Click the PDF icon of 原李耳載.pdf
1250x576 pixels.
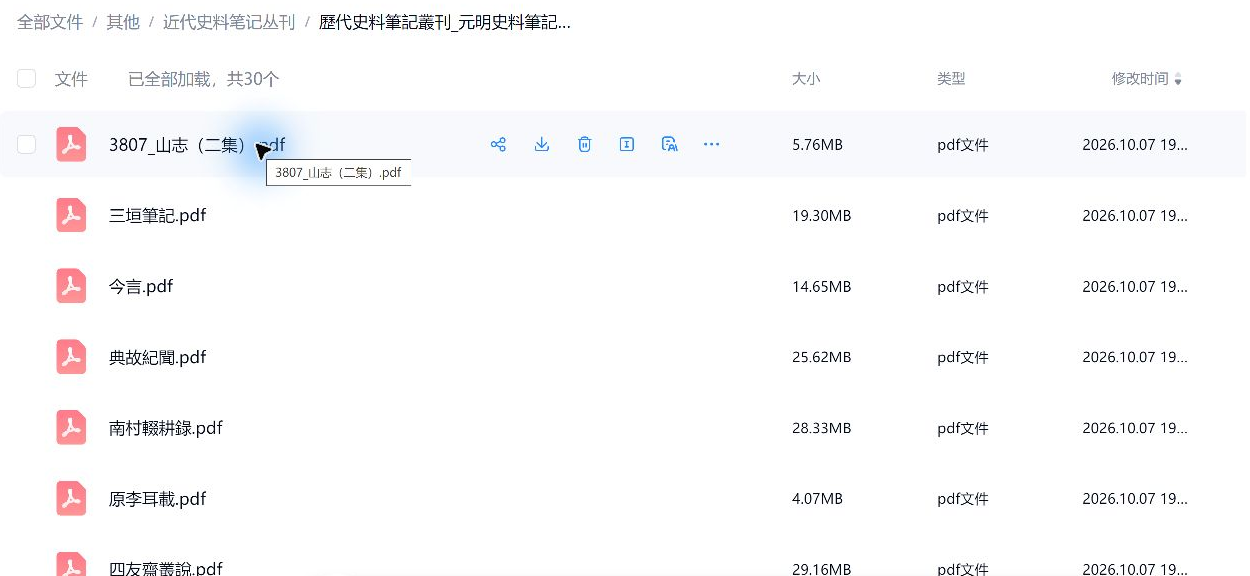click(71, 499)
